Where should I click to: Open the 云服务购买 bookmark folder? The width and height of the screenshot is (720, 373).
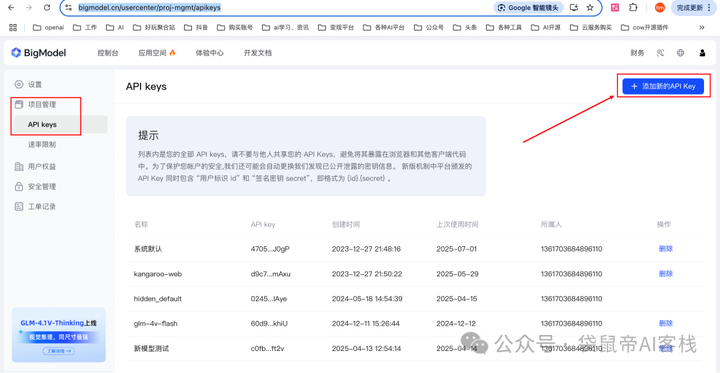point(591,27)
